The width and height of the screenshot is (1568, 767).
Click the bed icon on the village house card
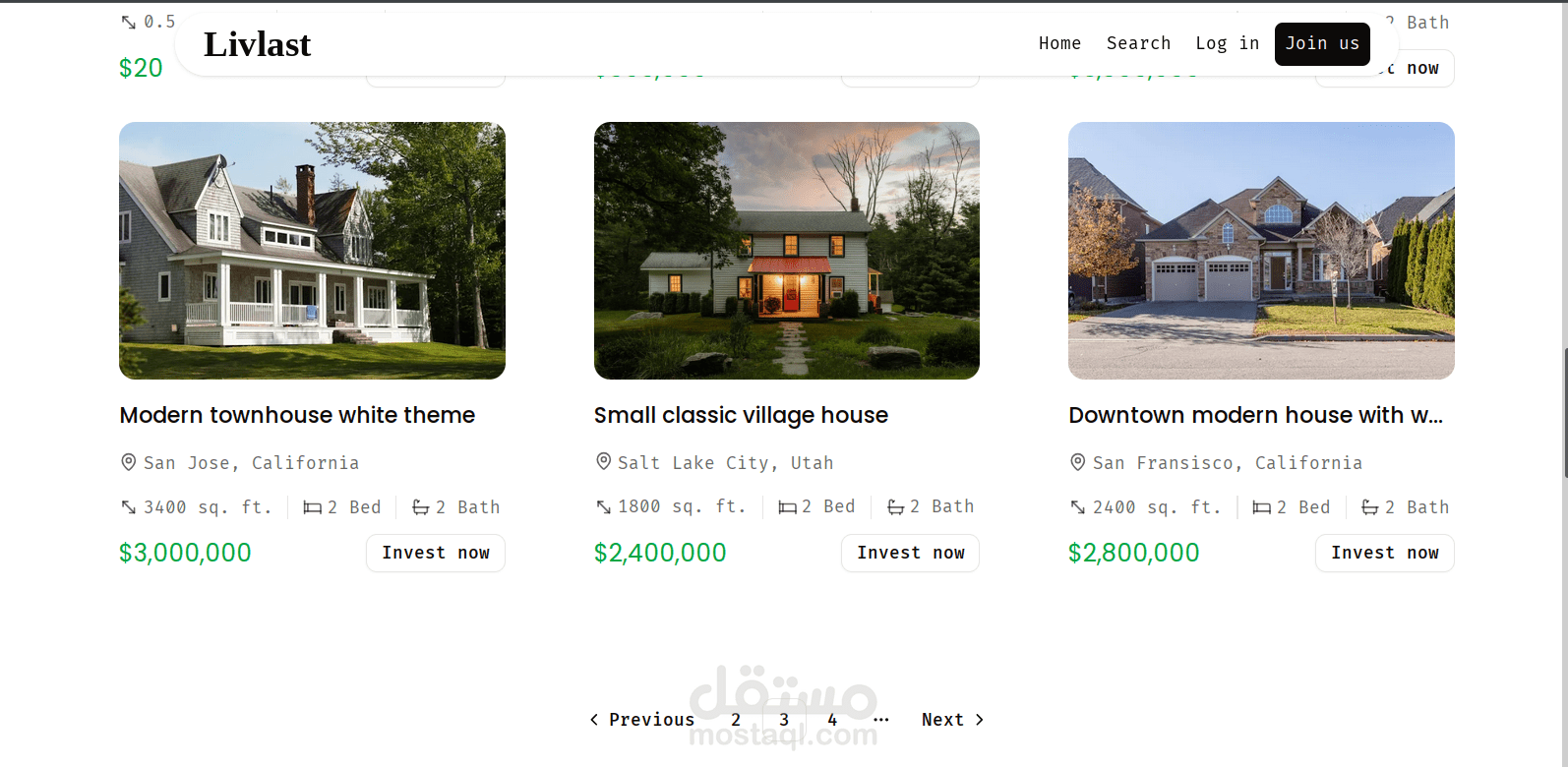coord(787,507)
